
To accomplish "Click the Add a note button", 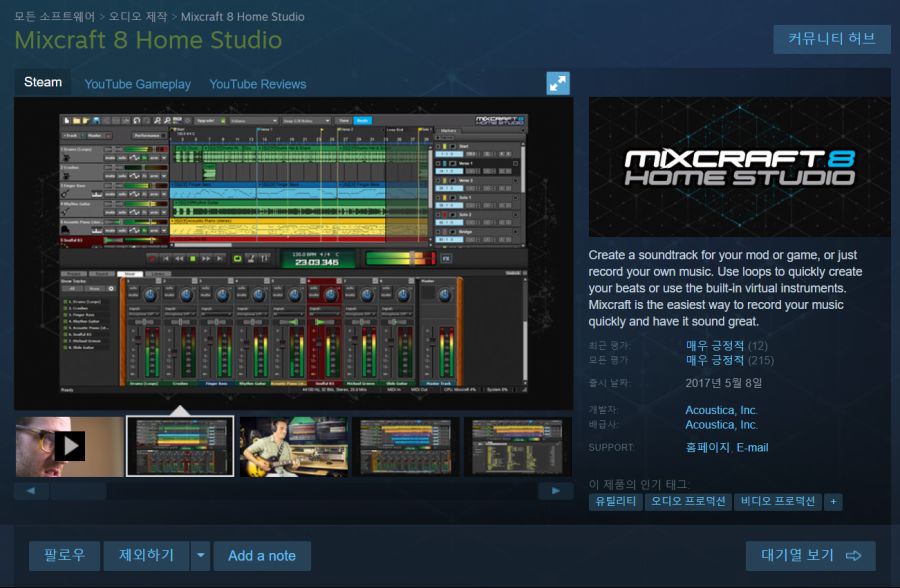I will tap(261, 556).
